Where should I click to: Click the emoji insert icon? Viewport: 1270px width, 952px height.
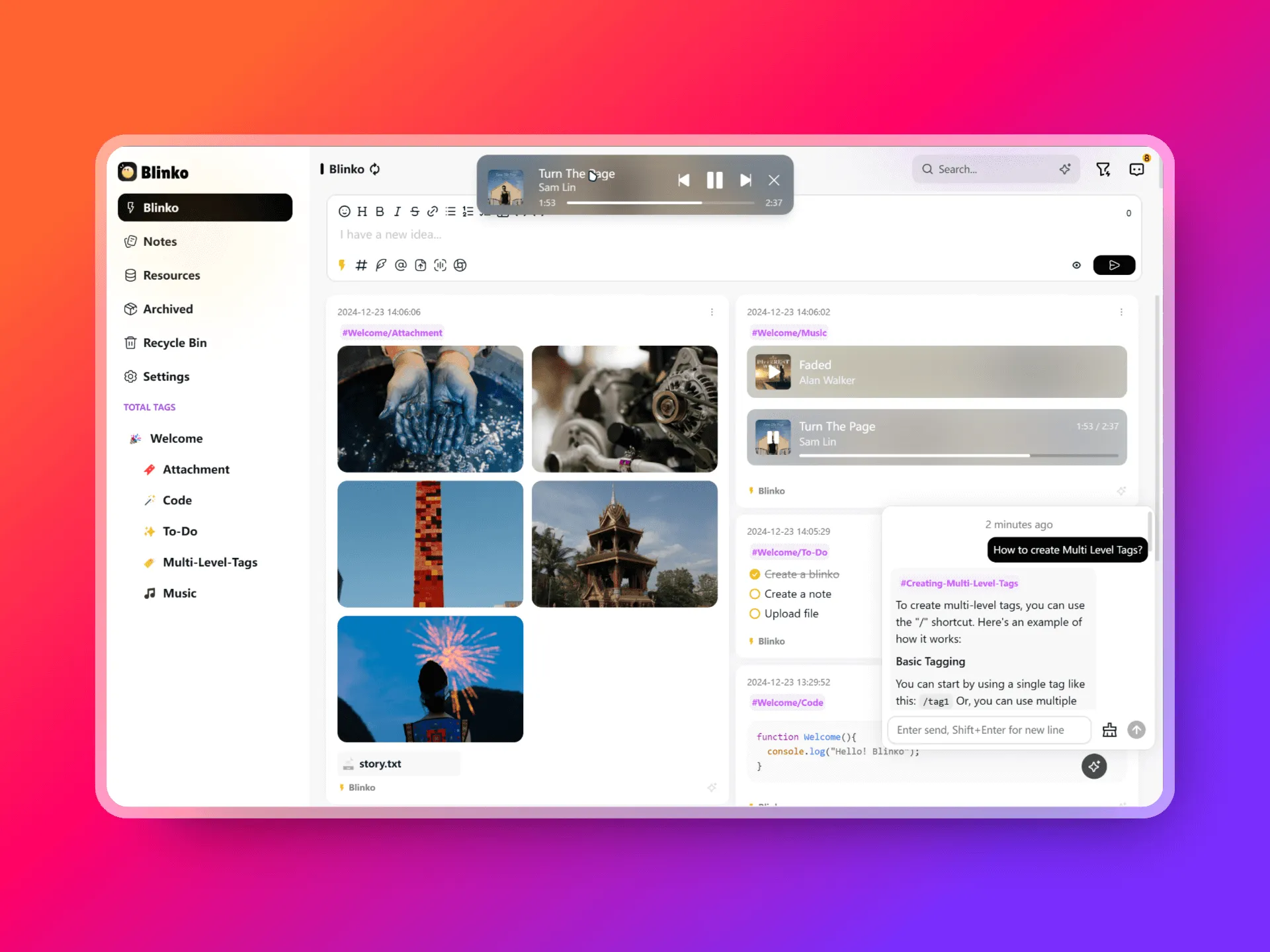[345, 211]
